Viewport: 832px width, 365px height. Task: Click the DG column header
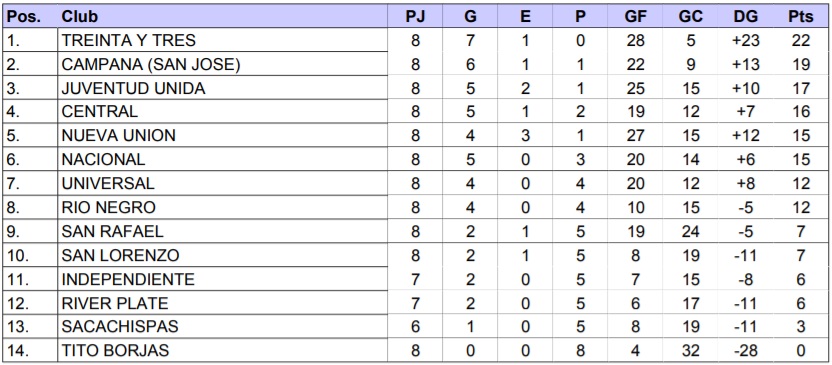point(746,16)
